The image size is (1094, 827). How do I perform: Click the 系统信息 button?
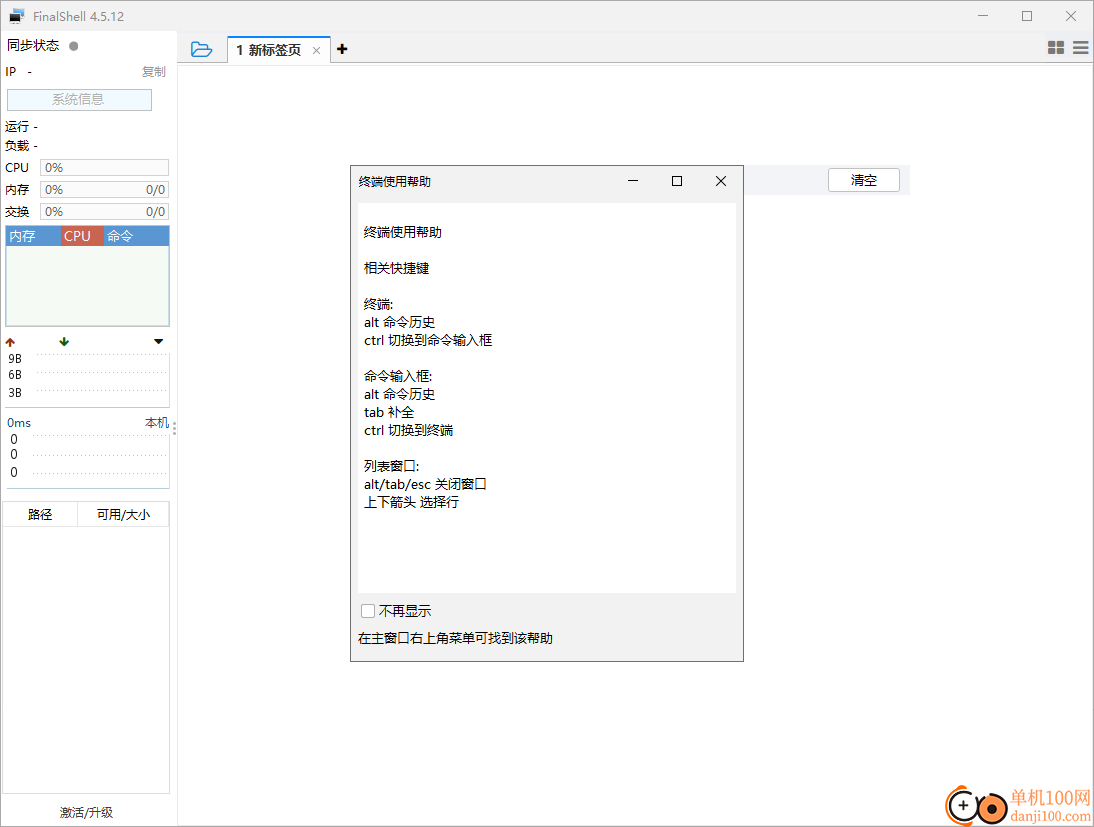(x=79, y=100)
